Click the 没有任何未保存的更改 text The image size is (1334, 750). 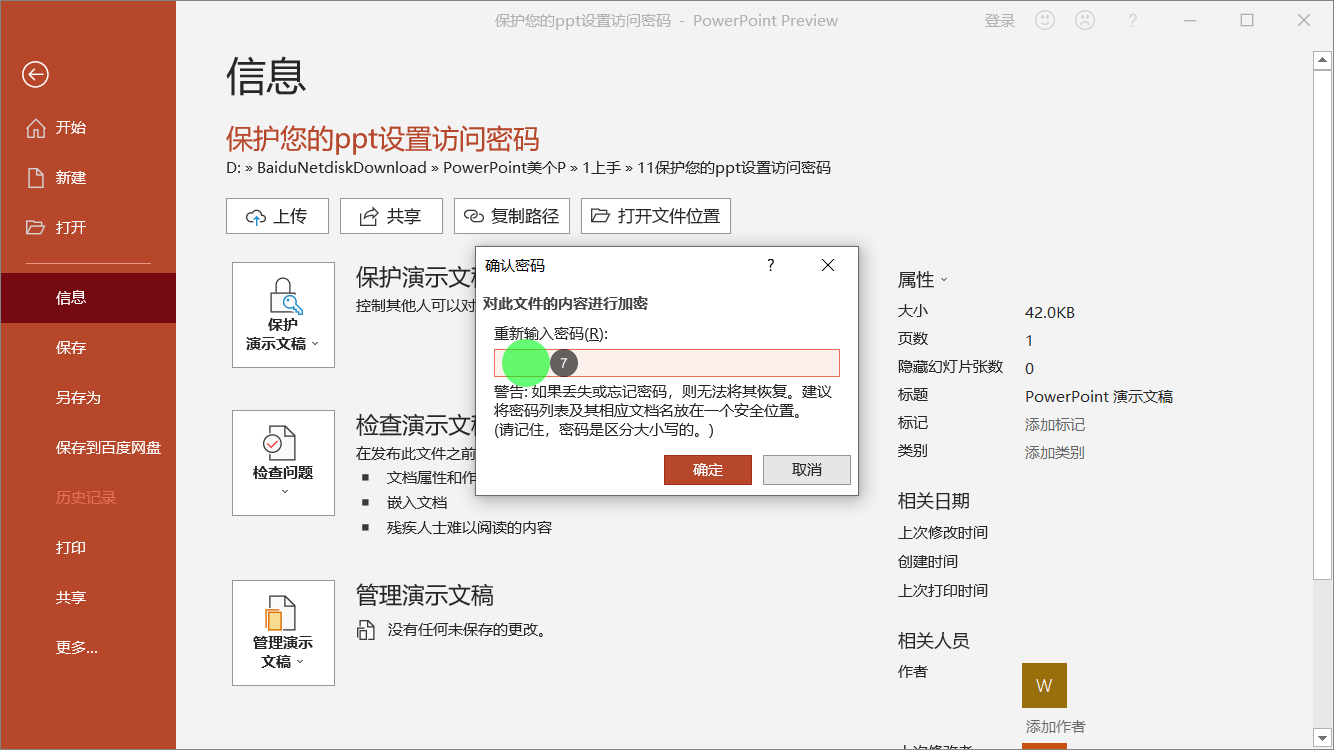click(466, 630)
